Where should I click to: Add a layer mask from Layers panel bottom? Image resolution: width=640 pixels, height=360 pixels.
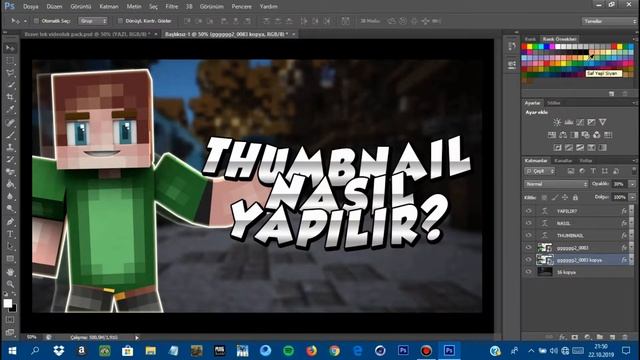575,337
